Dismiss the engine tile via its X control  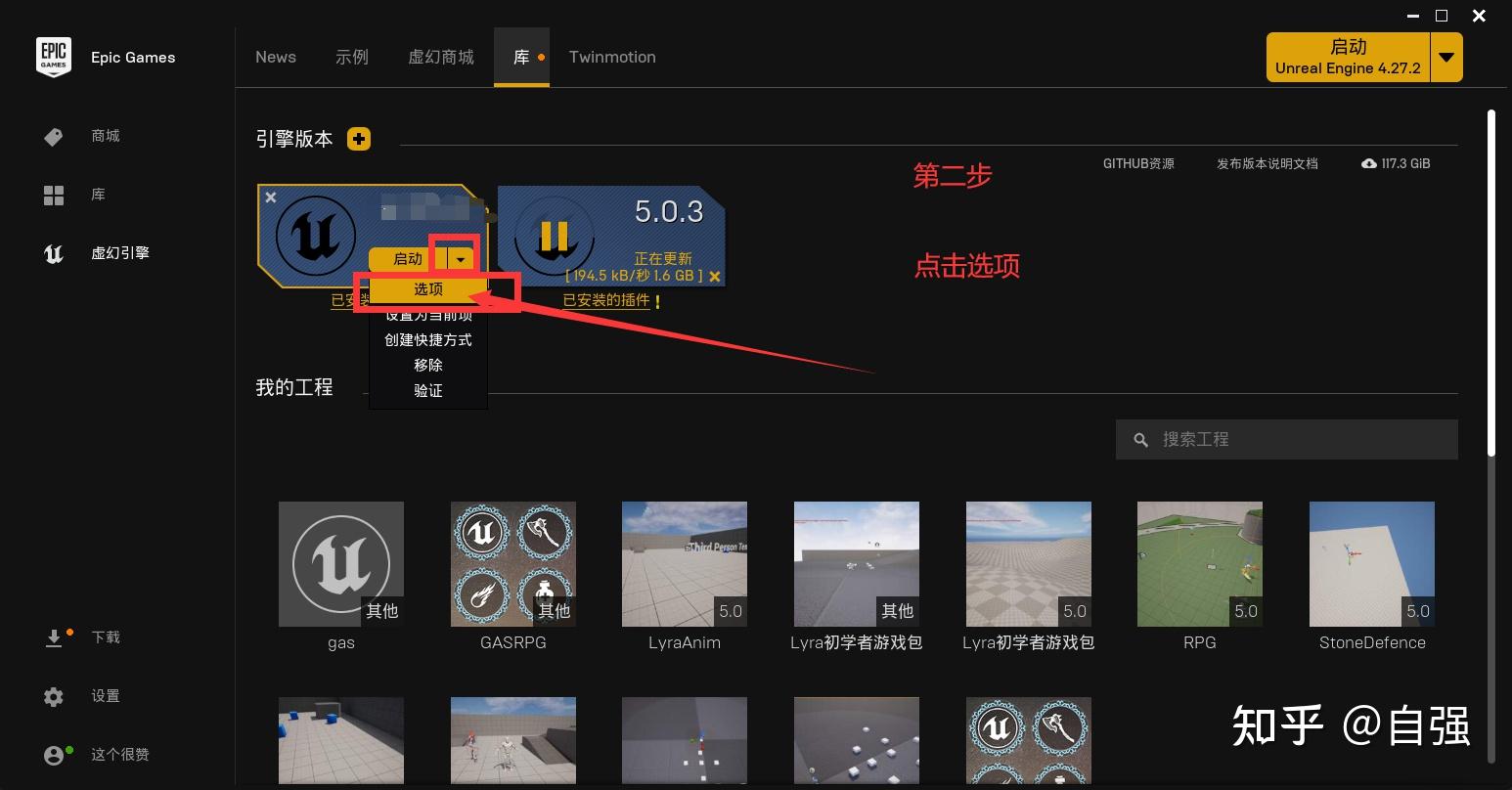271,197
